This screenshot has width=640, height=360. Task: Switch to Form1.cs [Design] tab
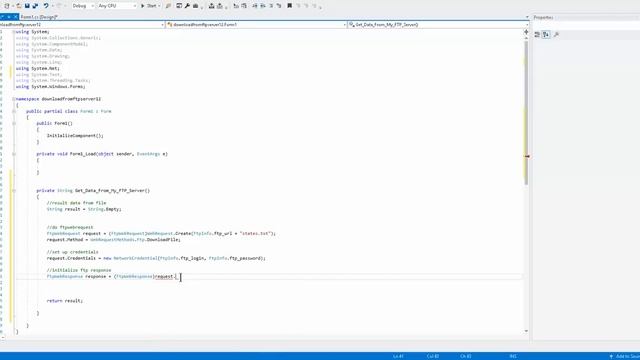coord(39,17)
